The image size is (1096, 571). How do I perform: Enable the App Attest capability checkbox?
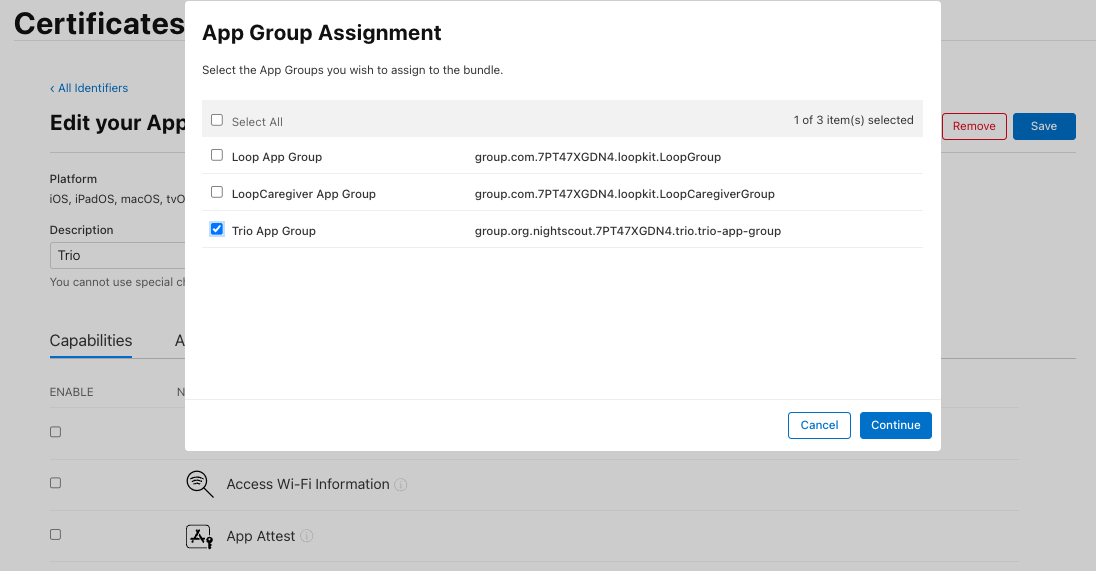tap(56, 535)
